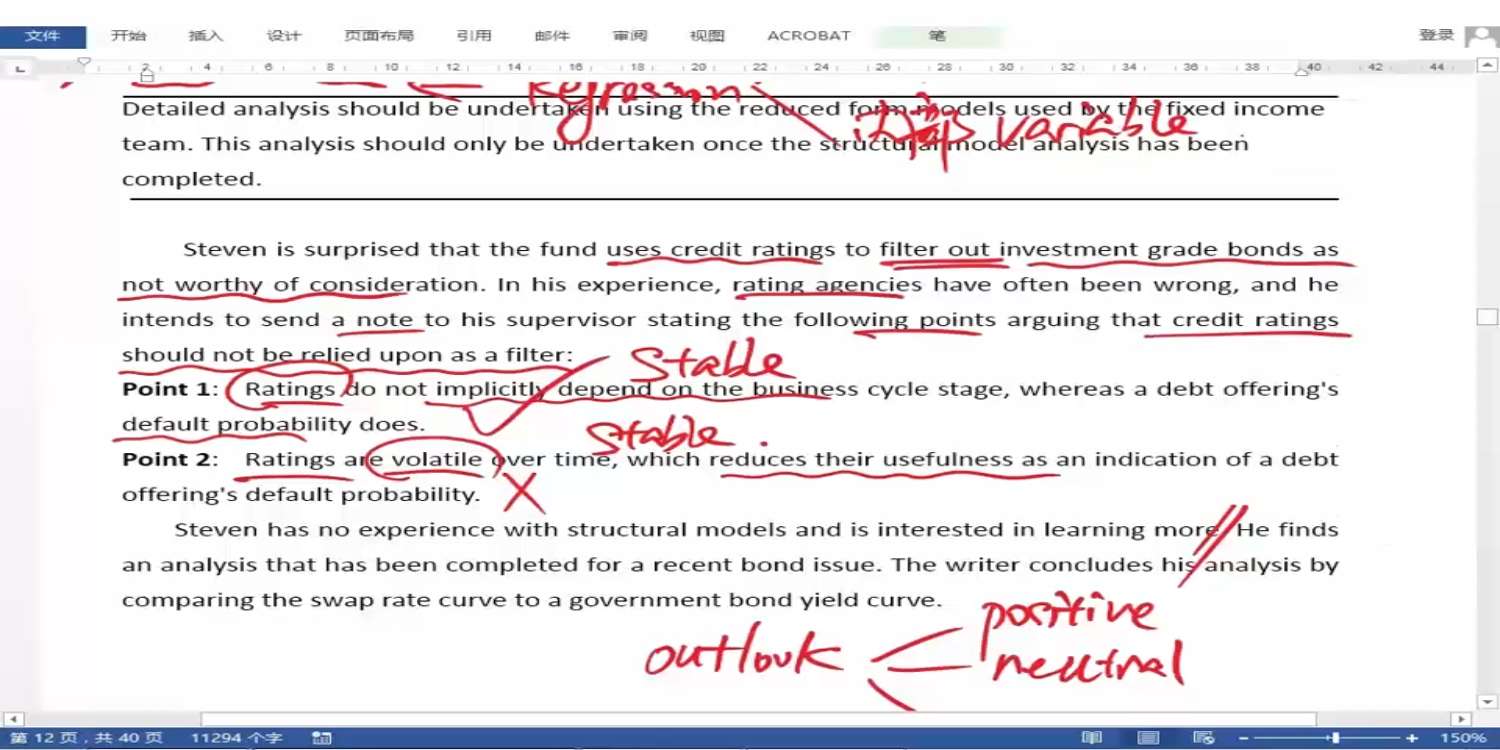Screen dimensions: 1500x750
Task: Click the zoom in plus button
Action: click(x=1412, y=738)
